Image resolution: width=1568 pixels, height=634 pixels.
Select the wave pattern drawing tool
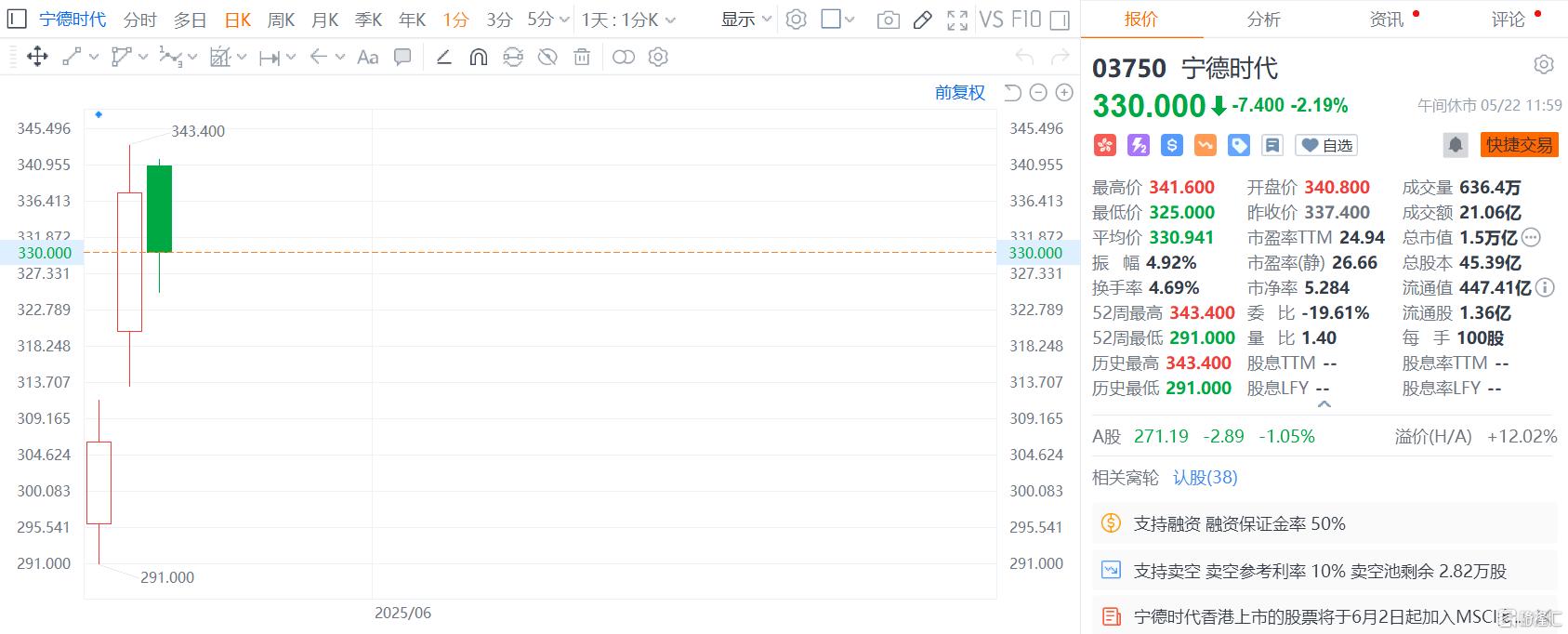tap(170, 57)
